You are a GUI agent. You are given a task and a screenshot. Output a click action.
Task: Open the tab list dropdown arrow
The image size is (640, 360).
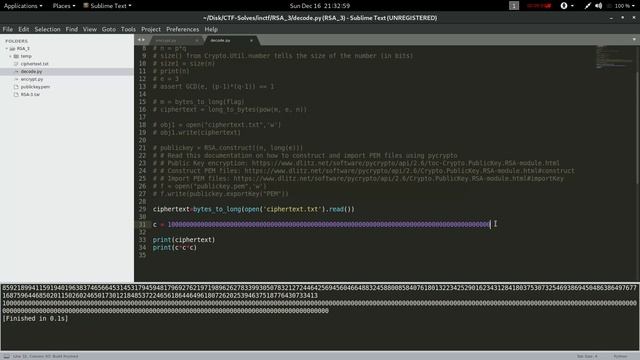[634, 40]
